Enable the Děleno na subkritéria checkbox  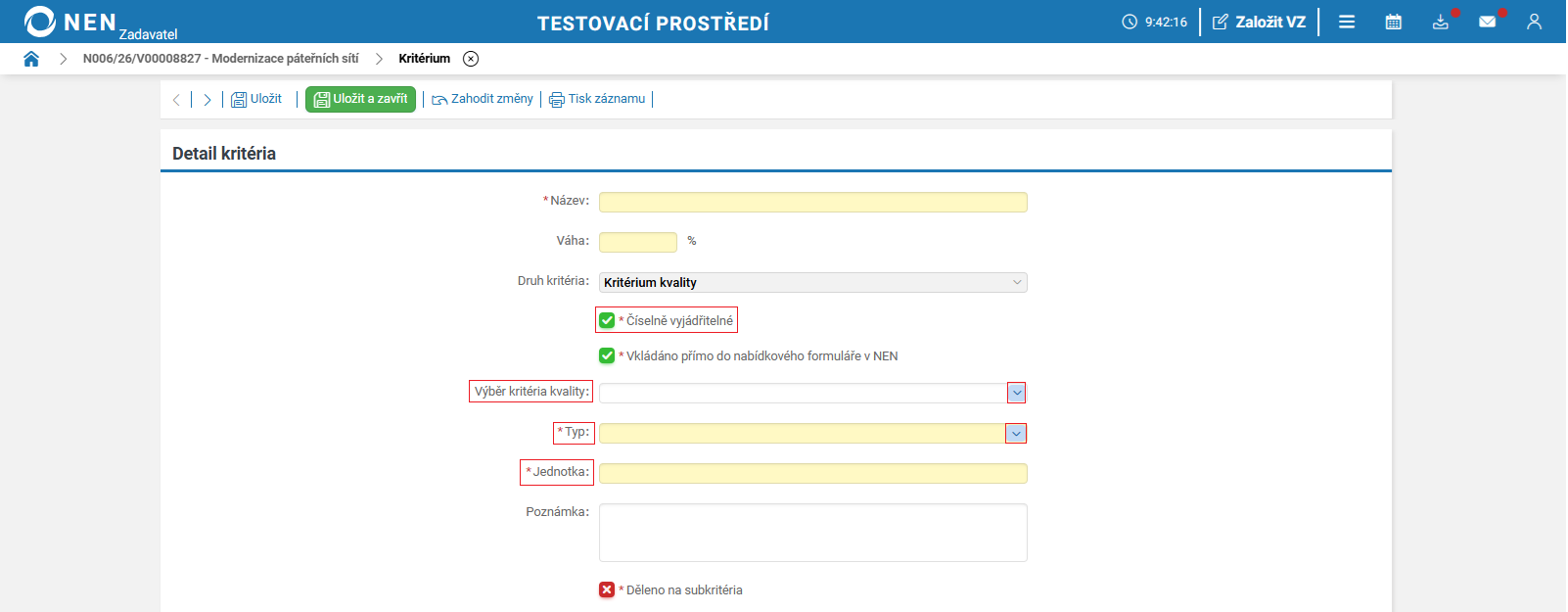[607, 589]
